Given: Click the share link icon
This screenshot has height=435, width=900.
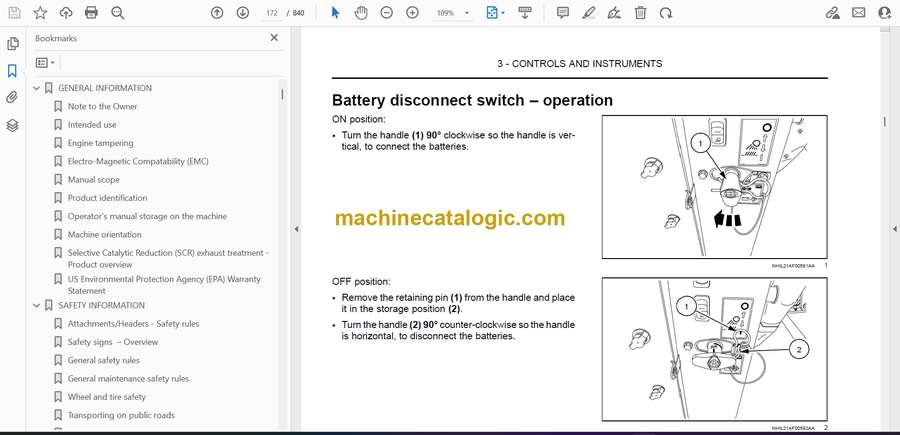Looking at the screenshot, I should (832, 13).
